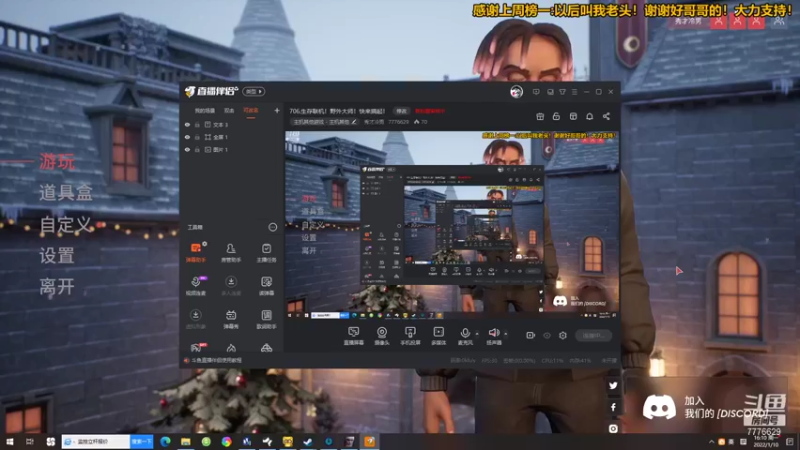Share the stream via share icon

coord(606,116)
